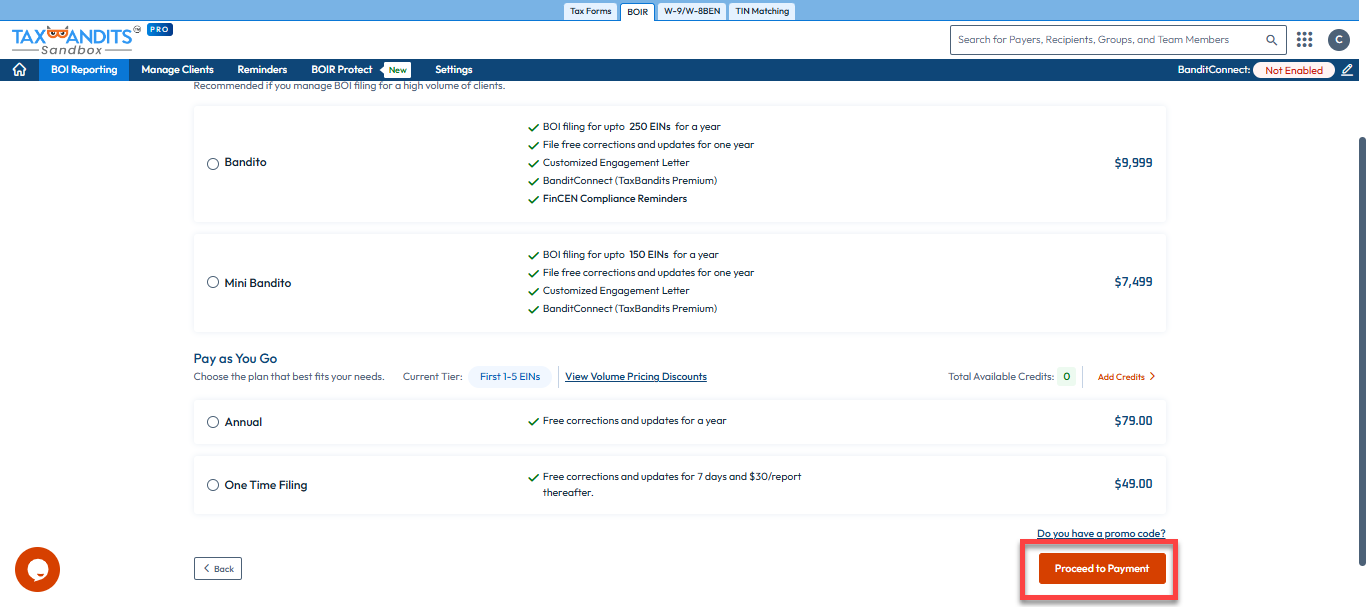Switch to the TIN Matching tab

pos(762,11)
